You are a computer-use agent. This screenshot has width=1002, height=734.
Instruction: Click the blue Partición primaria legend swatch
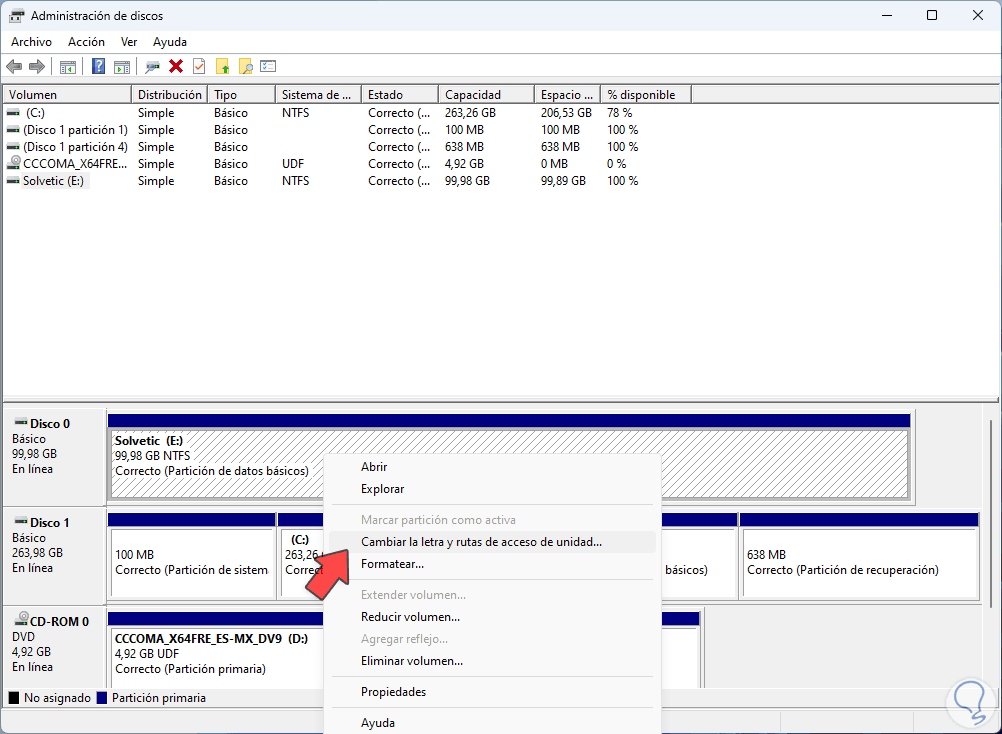point(102,698)
